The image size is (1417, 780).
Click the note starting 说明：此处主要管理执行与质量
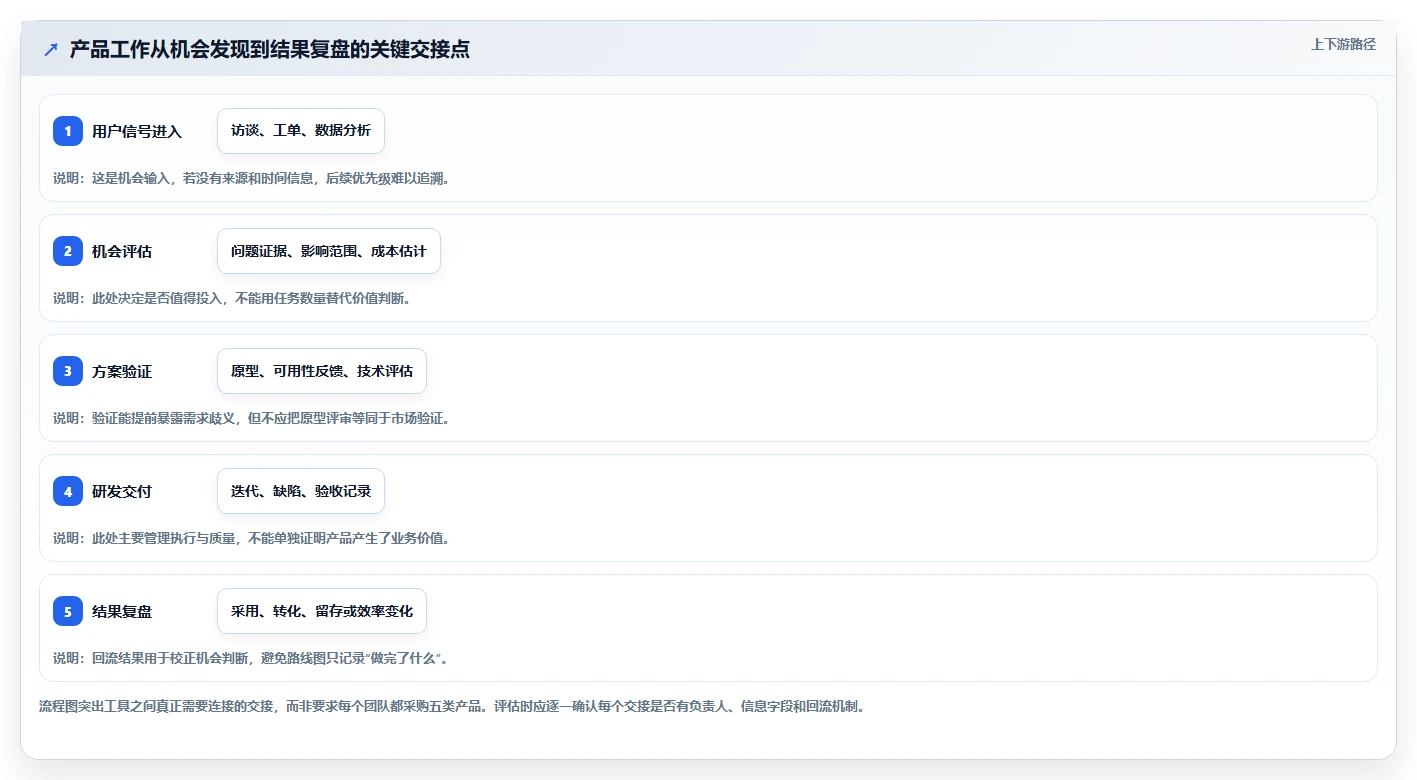[251, 538]
